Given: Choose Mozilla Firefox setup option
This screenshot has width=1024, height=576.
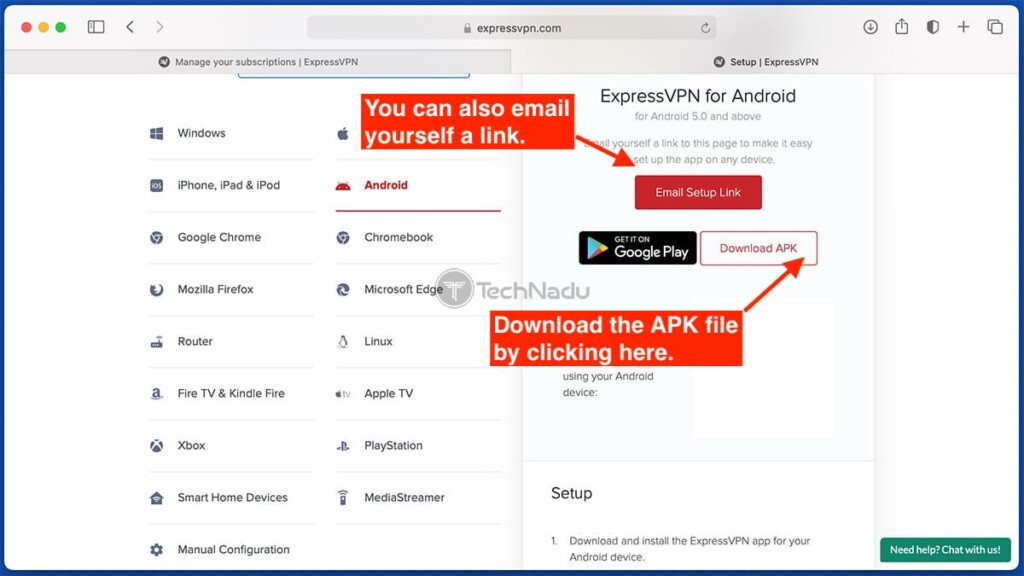Looking at the screenshot, I should click(215, 289).
